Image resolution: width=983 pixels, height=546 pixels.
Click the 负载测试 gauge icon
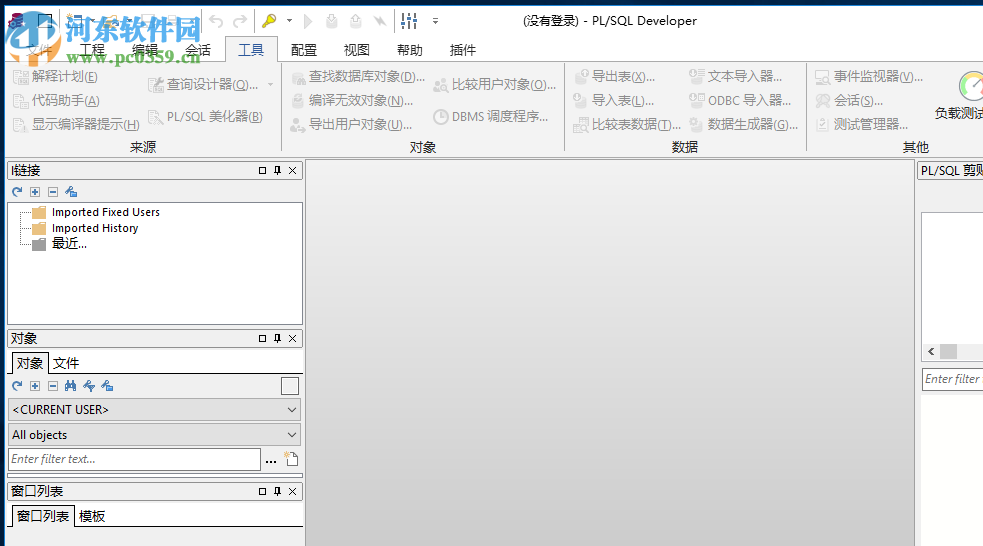tap(971, 86)
